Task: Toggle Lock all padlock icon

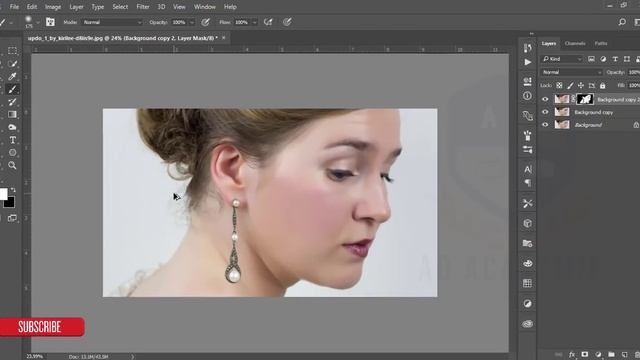Action: pos(602,85)
